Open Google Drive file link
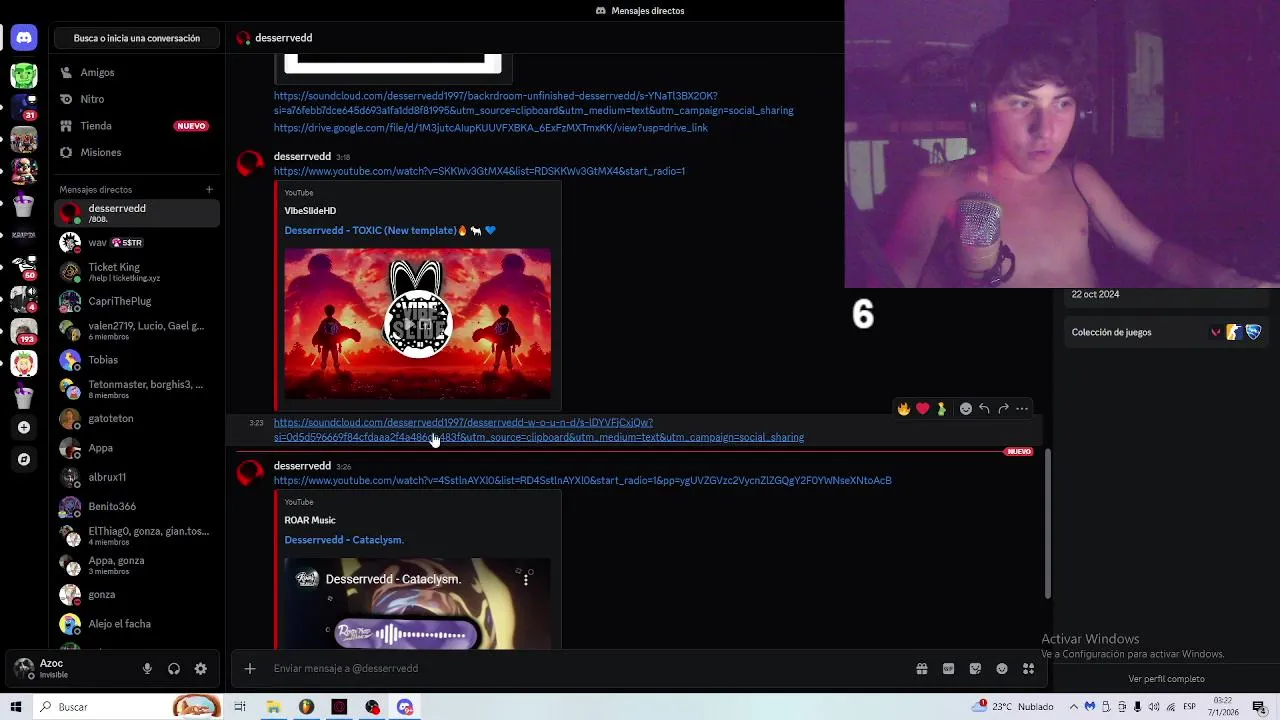 (491, 128)
